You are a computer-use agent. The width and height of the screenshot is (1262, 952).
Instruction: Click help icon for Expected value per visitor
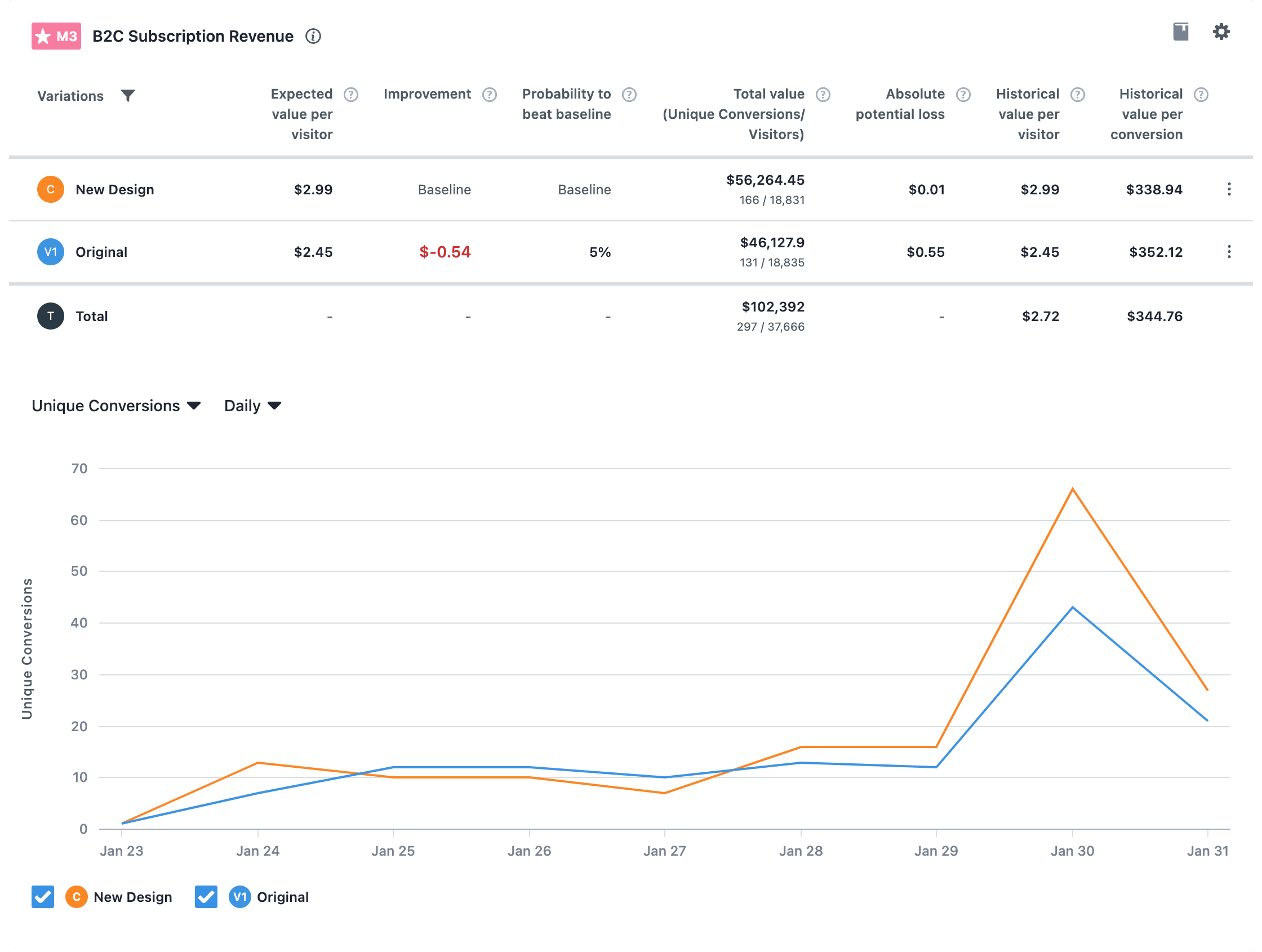tap(351, 94)
